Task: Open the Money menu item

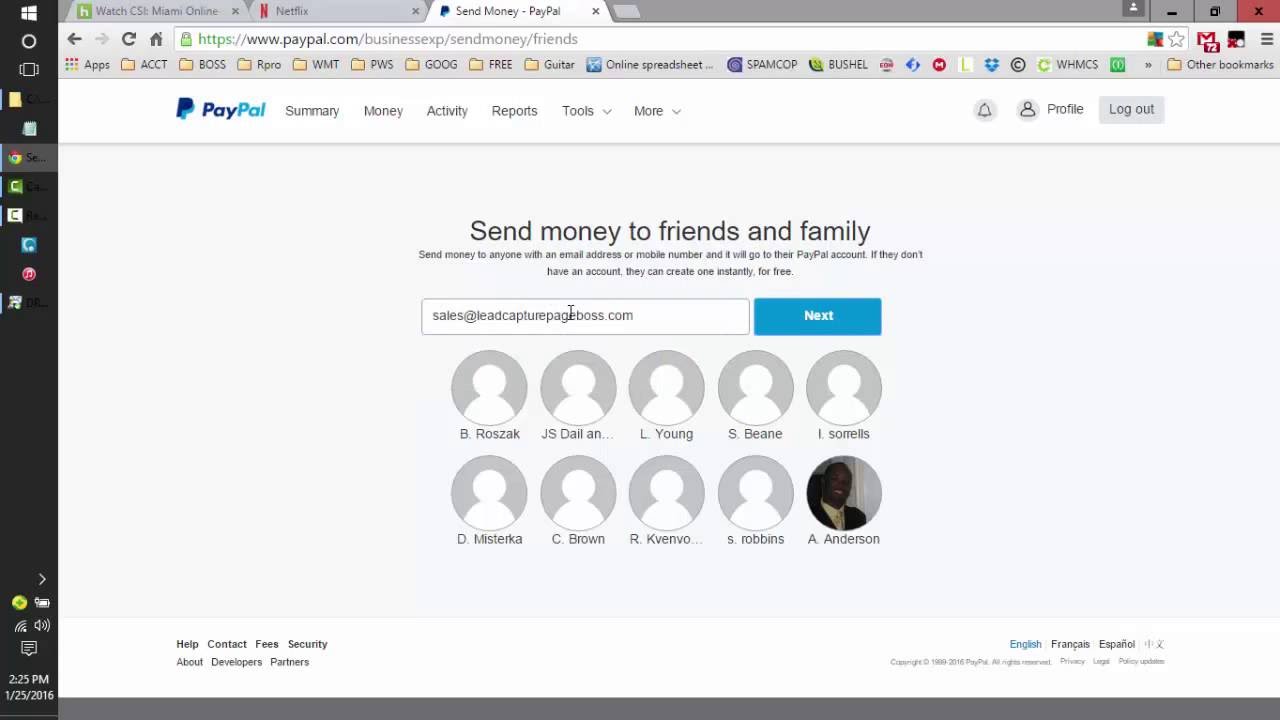Action: 383,111
